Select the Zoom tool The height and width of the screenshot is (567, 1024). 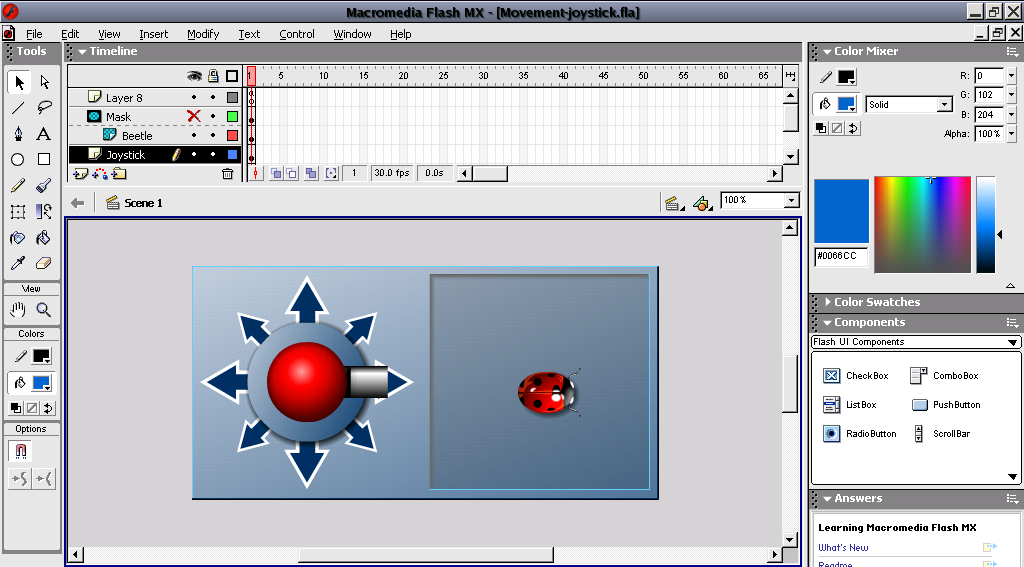pos(44,310)
